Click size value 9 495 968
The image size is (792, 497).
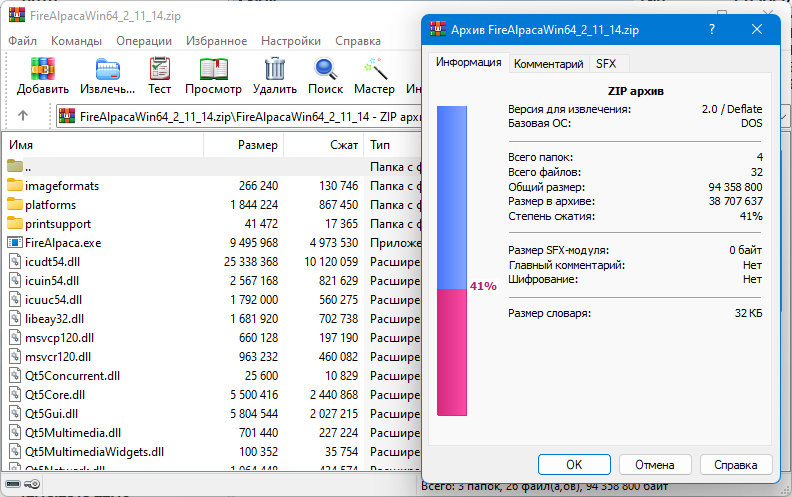point(254,242)
